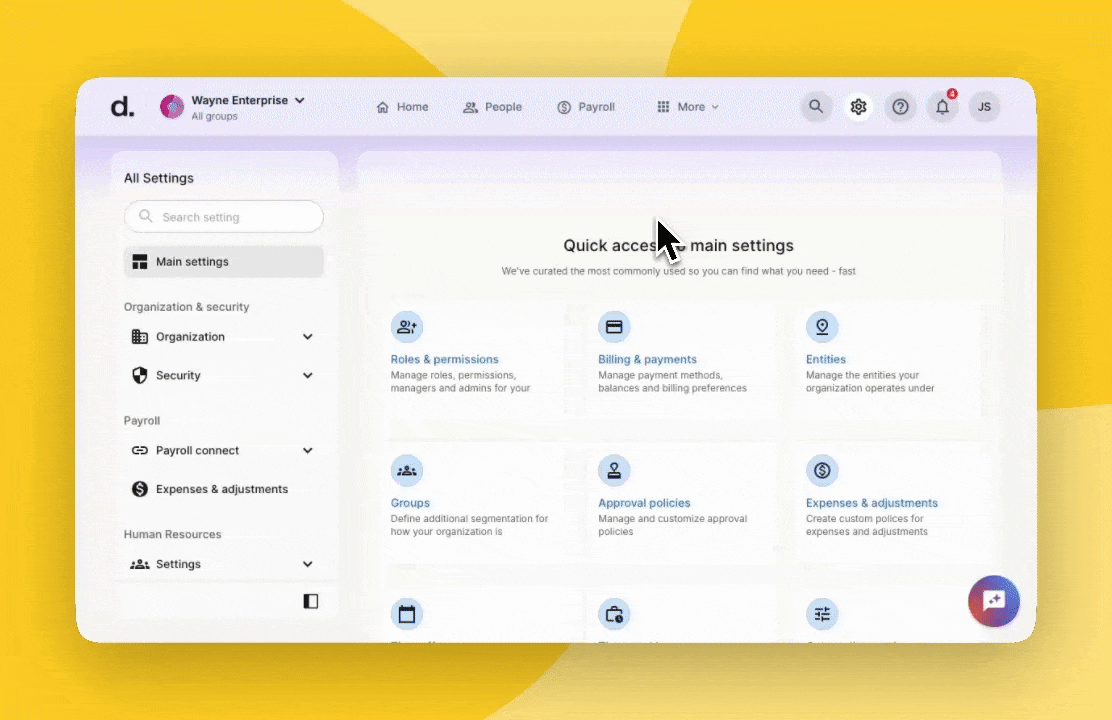The height and width of the screenshot is (720, 1112).
Task: Open the settings gear icon
Action: pyautogui.click(x=858, y=107)
